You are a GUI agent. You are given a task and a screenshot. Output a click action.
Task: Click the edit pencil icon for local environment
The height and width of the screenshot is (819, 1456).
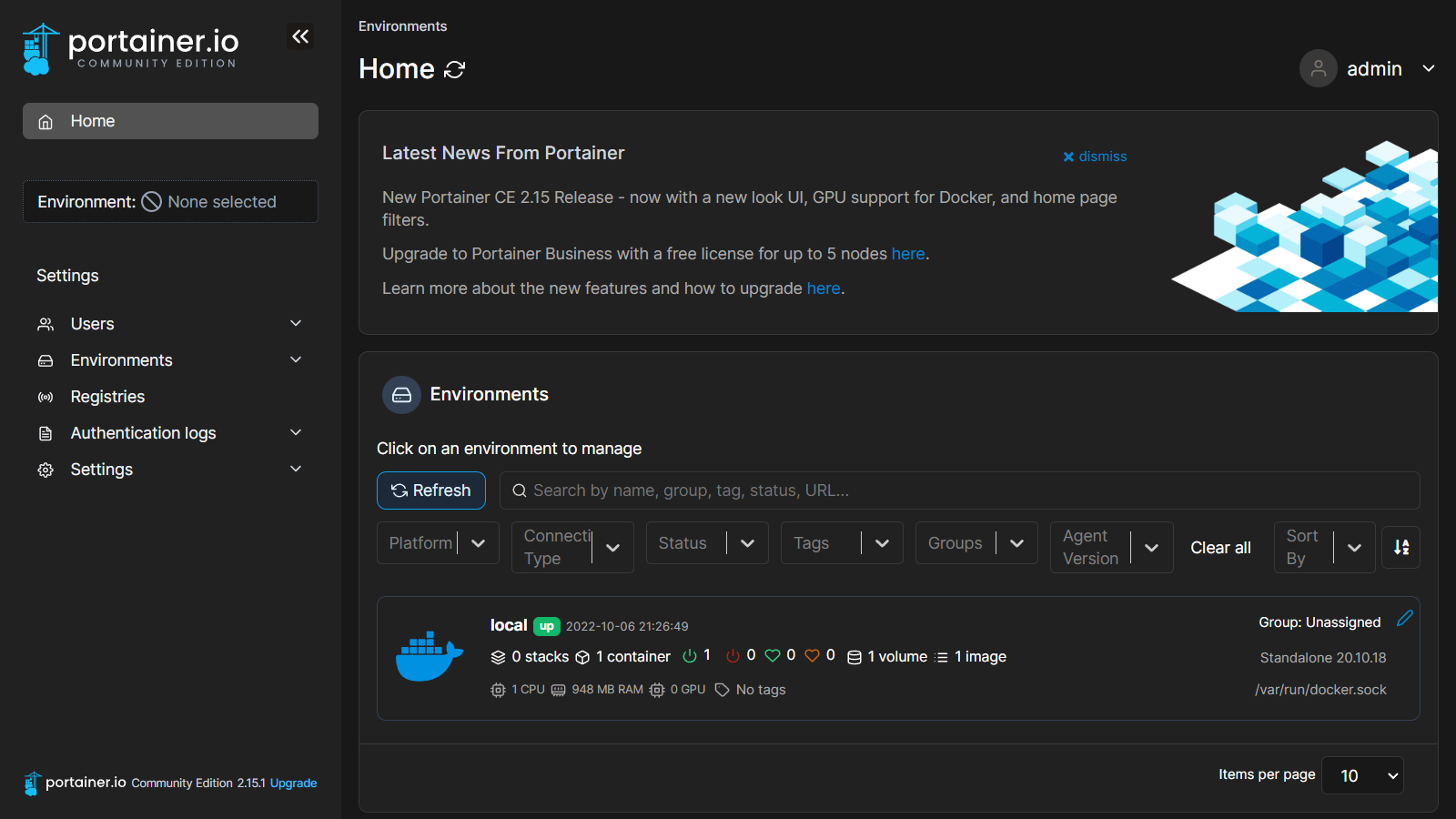(x=1404, y=619)
